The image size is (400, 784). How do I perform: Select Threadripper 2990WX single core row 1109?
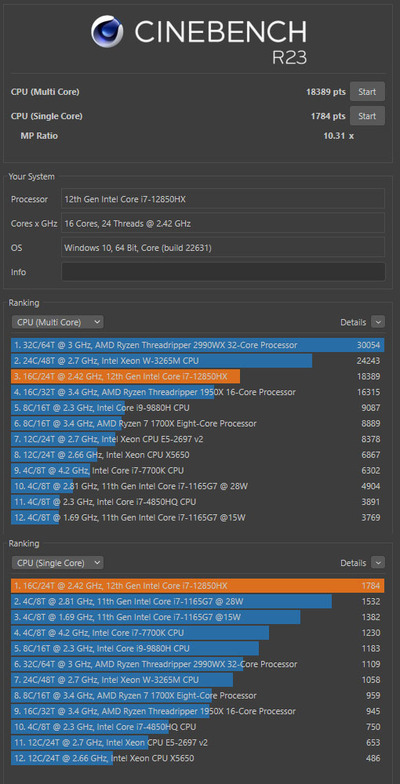point(198,664)
